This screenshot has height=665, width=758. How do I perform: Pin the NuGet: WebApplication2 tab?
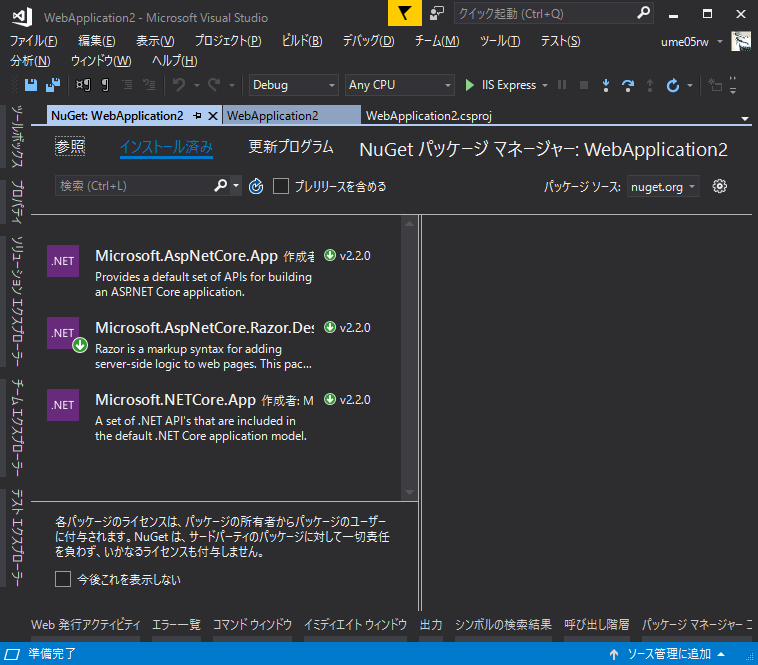click(197, 116)
